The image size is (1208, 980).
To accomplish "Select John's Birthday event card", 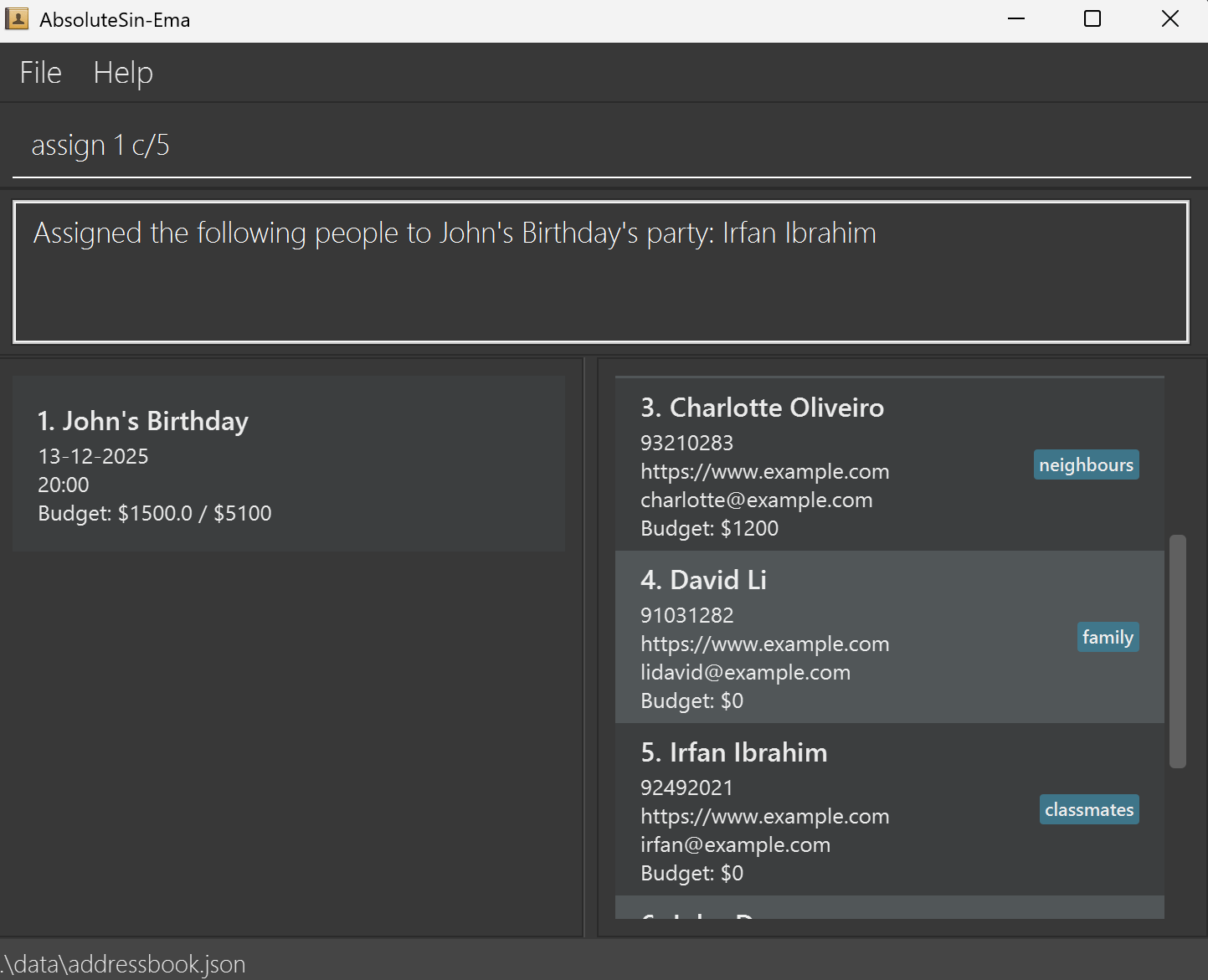I will pos(288,464).
